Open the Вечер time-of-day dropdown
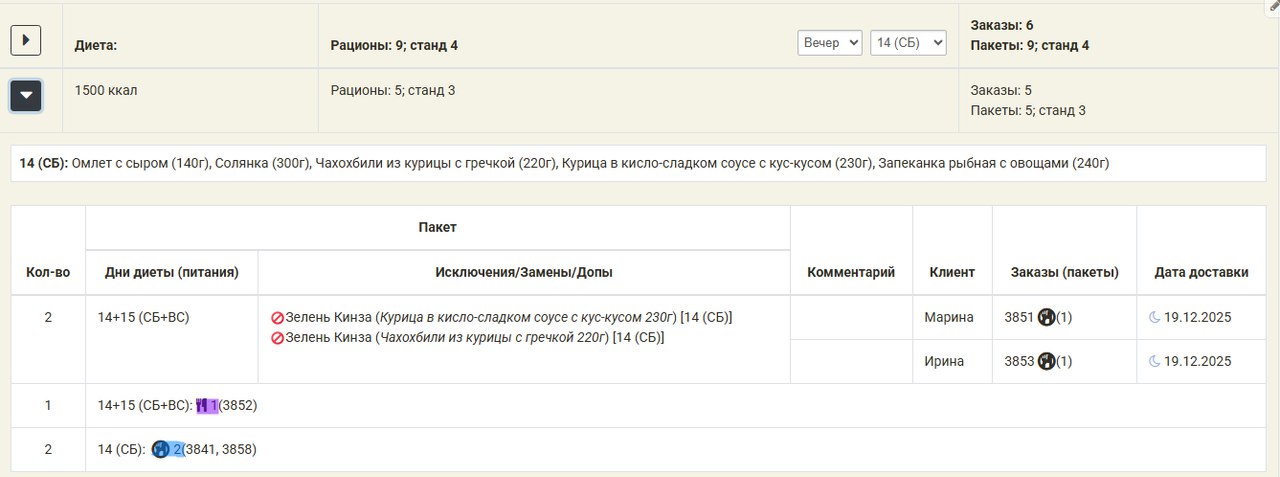Screen dimensions: 1280x477 point(829,43)
